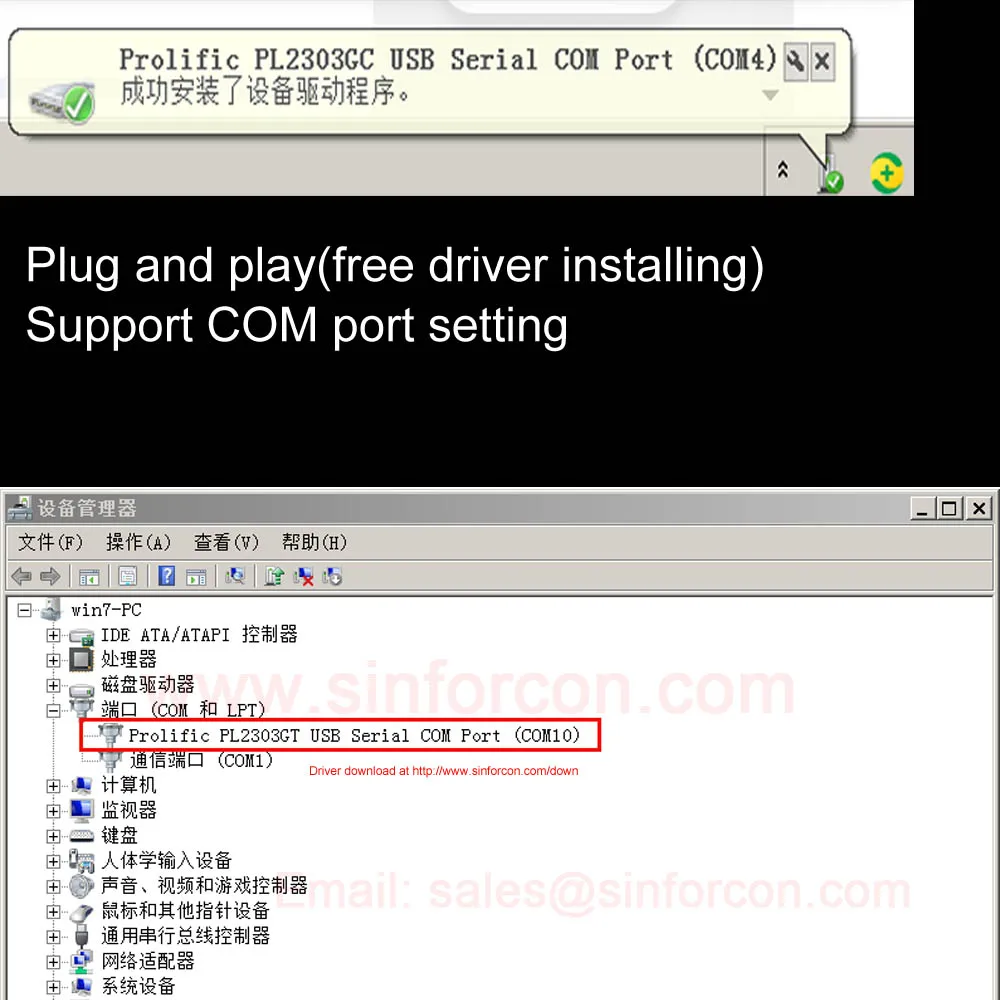Expand the 网络适配器 tree node

coord(54,962)
